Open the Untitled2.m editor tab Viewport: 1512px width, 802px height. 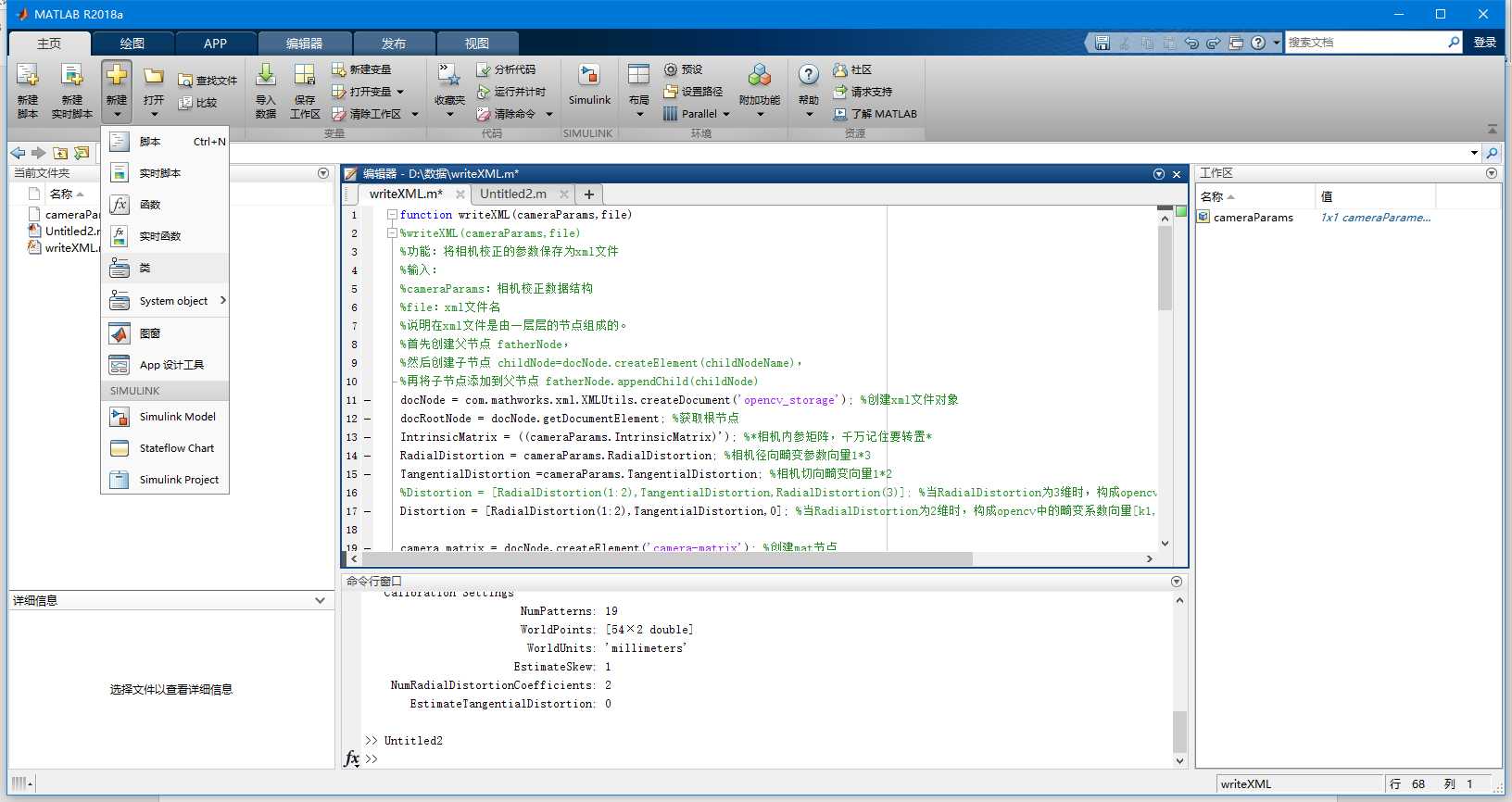[513, 194]
